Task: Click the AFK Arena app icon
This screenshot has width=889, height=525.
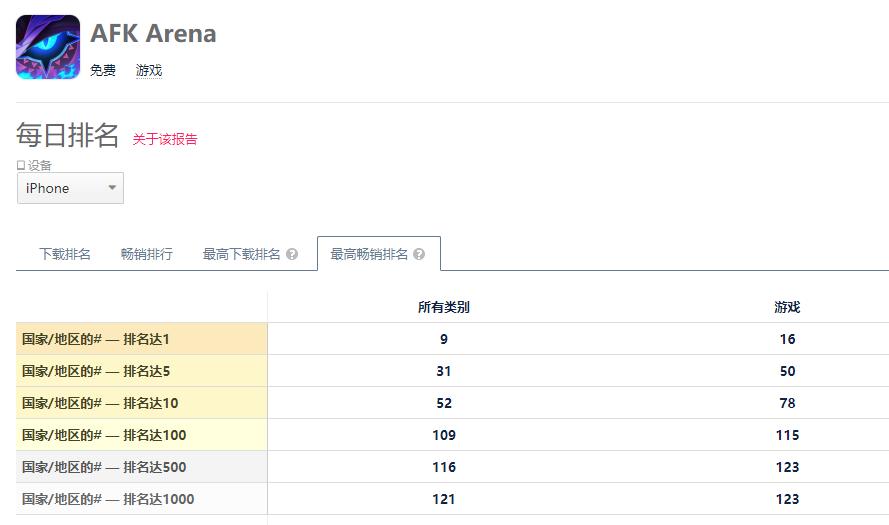Action: (48, 47)
